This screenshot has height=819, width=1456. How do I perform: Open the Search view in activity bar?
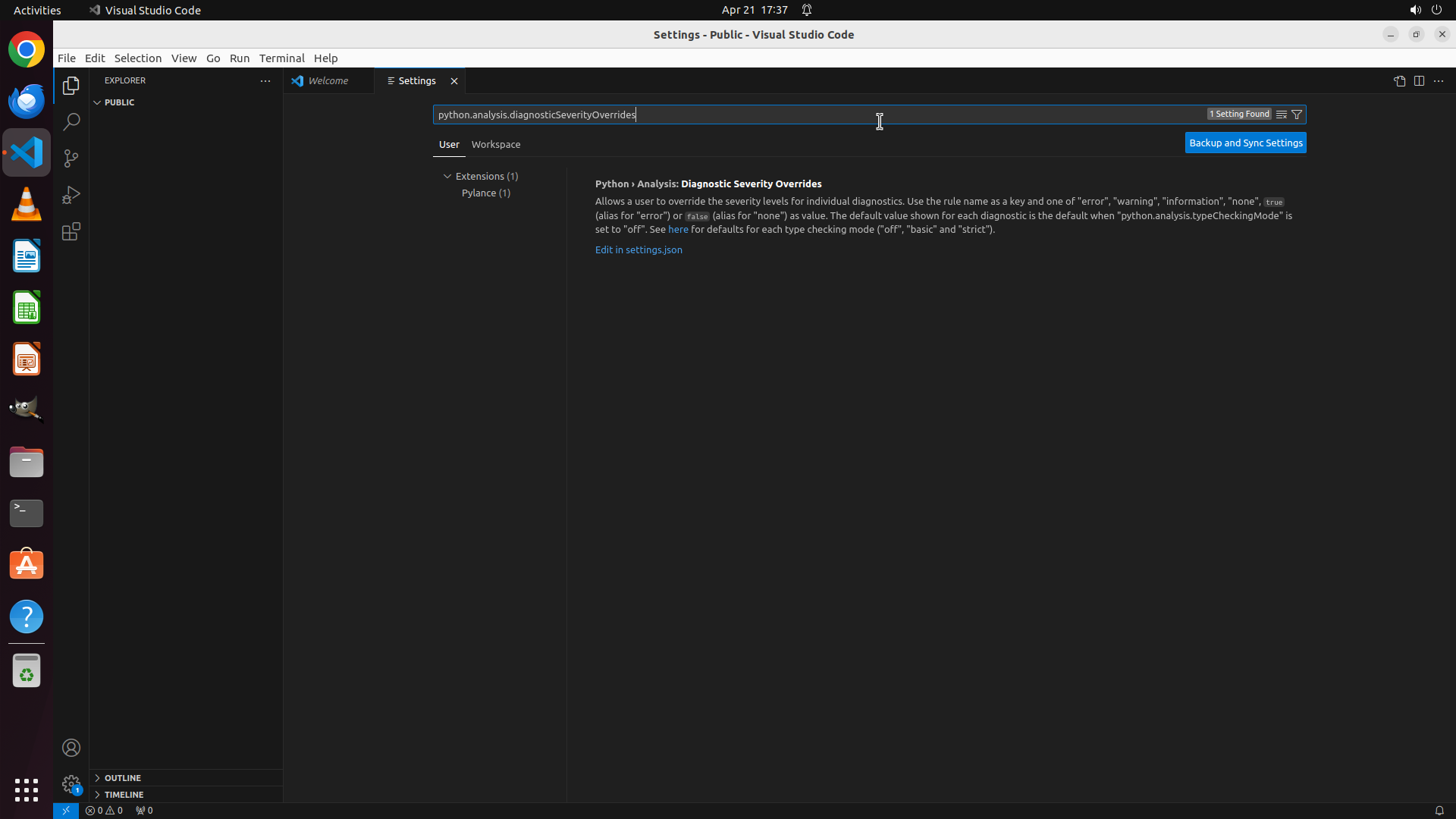tap(71, 122)
